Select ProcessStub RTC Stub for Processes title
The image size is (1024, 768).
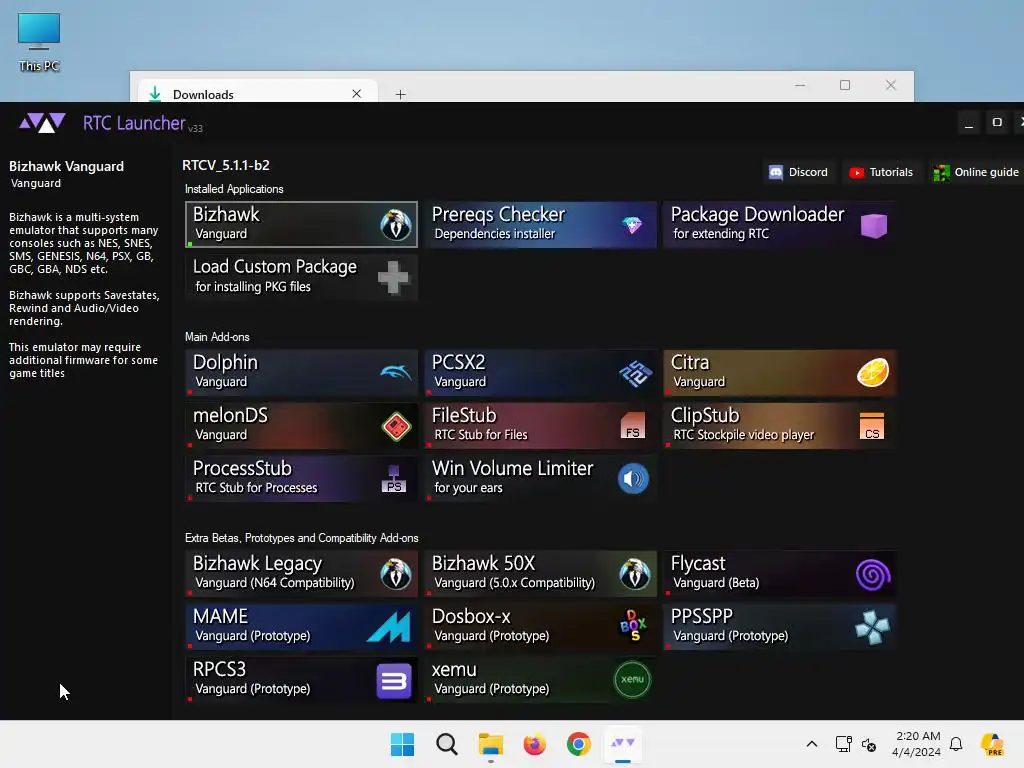coord(242,468)
